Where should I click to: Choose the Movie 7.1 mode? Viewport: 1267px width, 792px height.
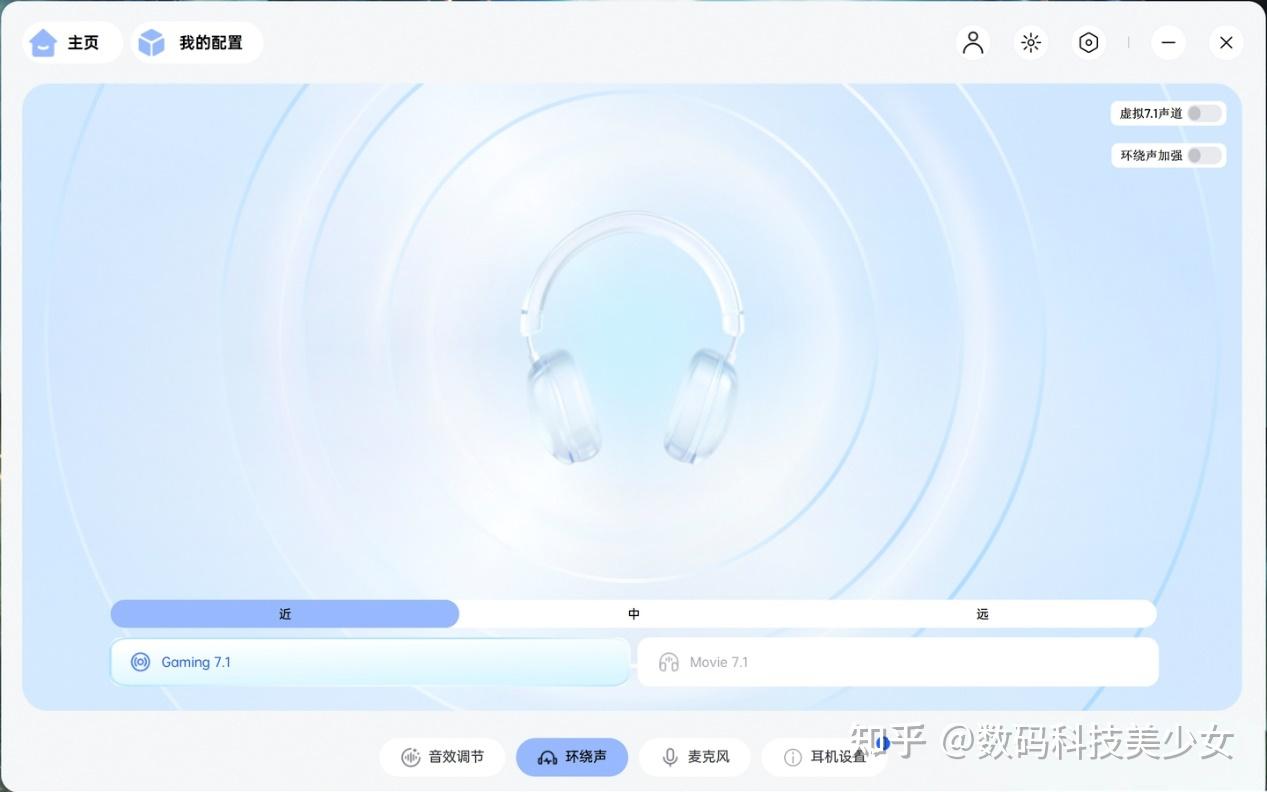(x=898, y=662)
